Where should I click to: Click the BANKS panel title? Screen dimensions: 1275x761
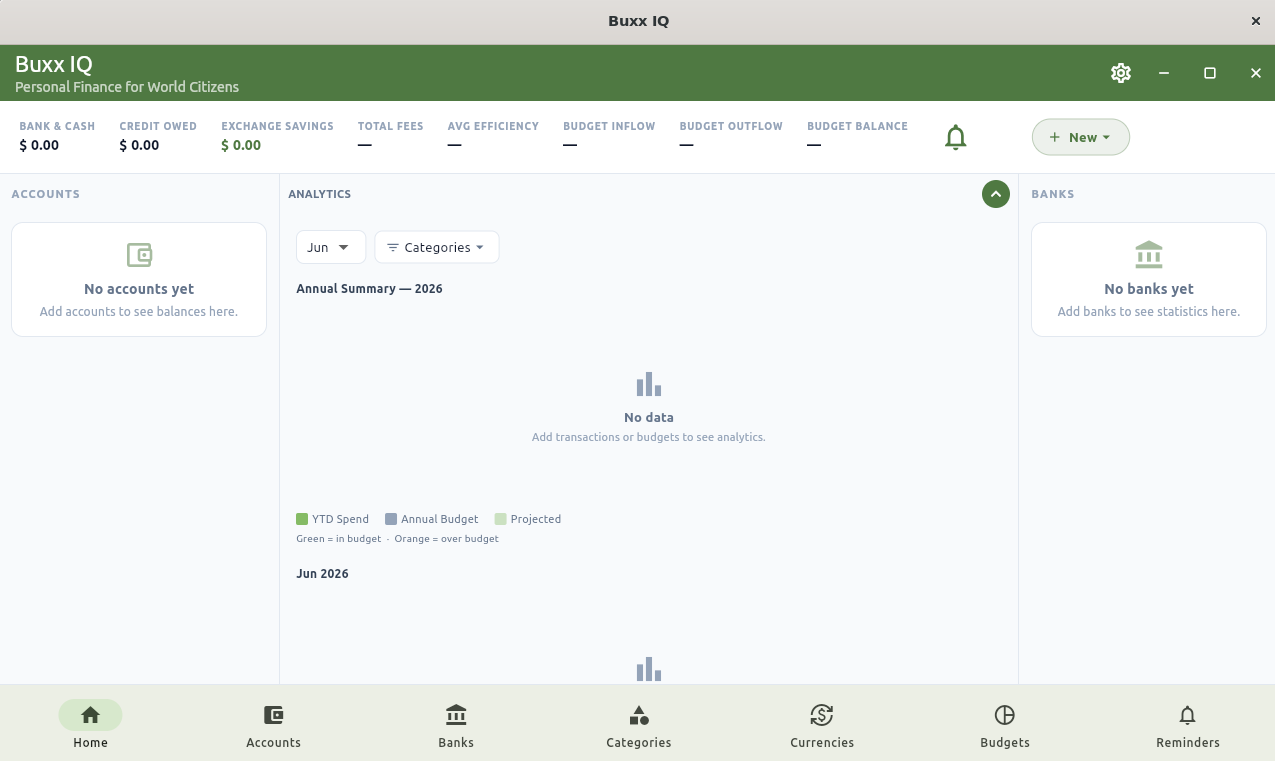click(x=1053, y=194)
